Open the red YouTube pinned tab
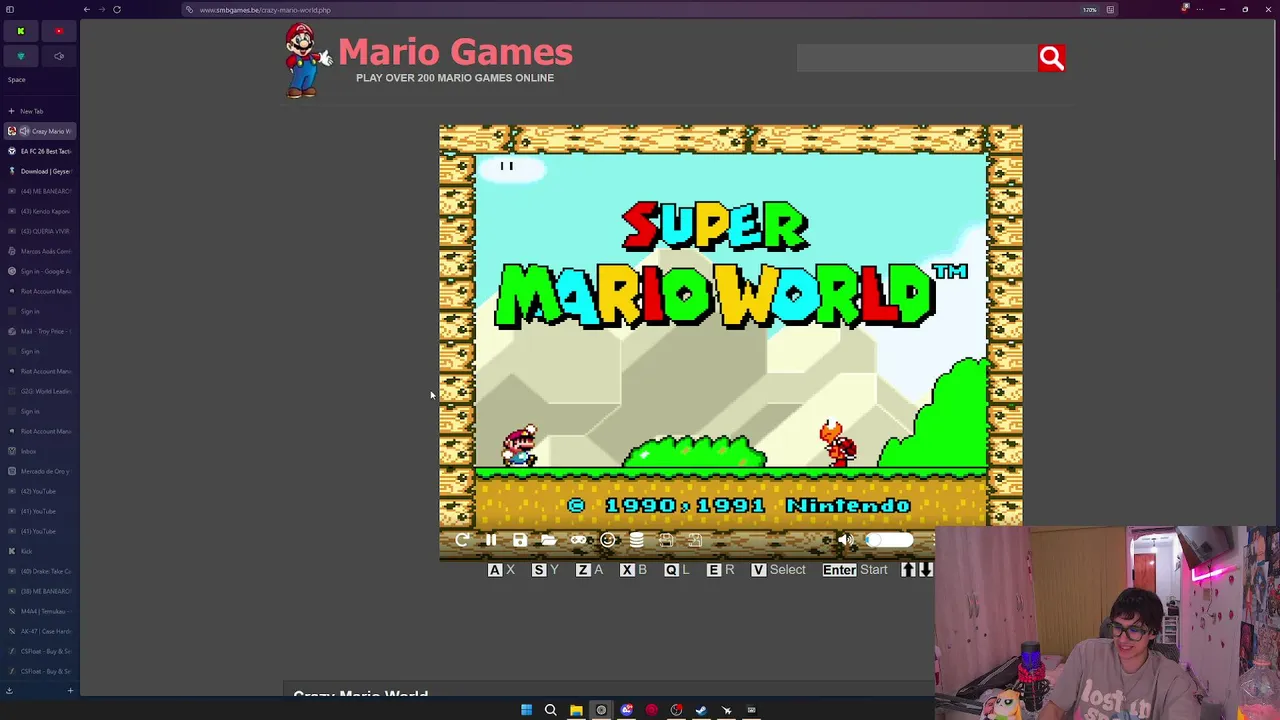This screenshot has width=1280, height=720. pos(59,31)
